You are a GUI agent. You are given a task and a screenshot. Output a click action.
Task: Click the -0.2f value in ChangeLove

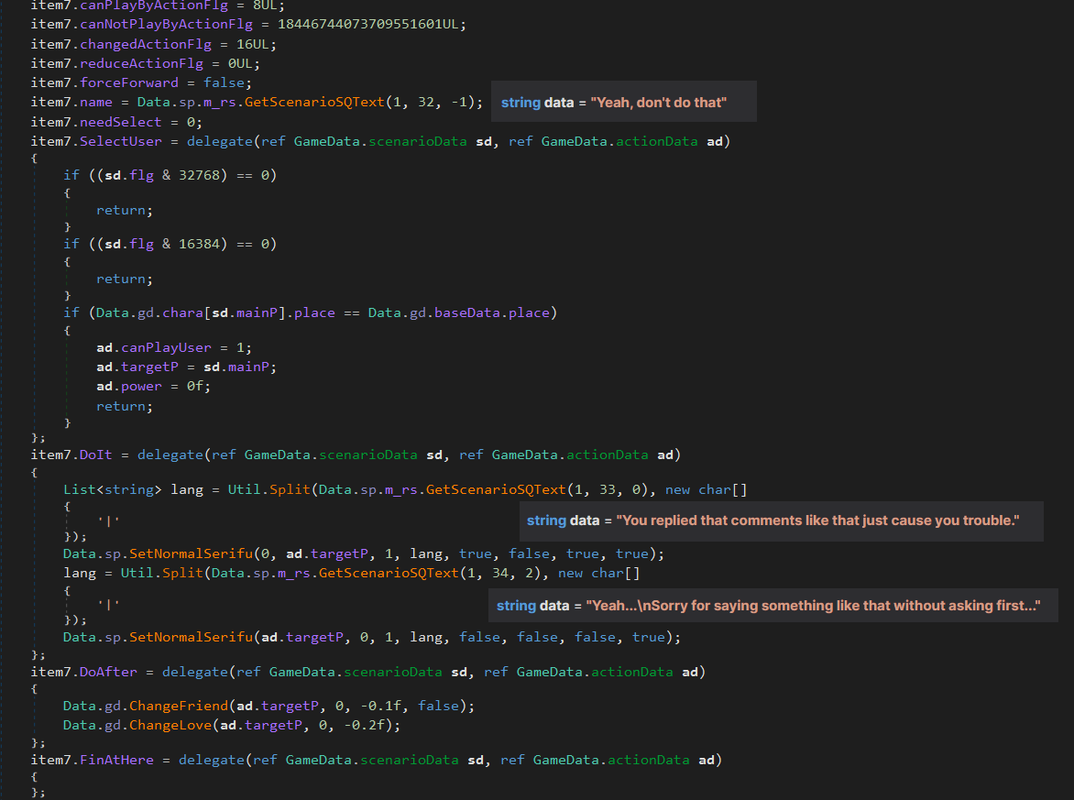coord(364,725)
